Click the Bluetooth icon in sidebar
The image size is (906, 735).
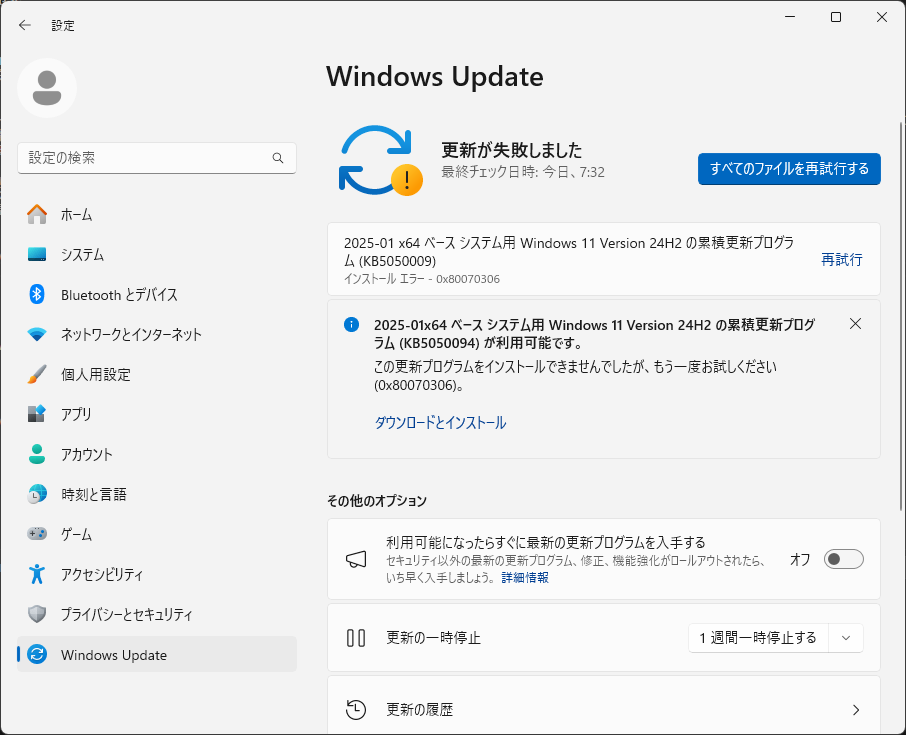(37, 294)
